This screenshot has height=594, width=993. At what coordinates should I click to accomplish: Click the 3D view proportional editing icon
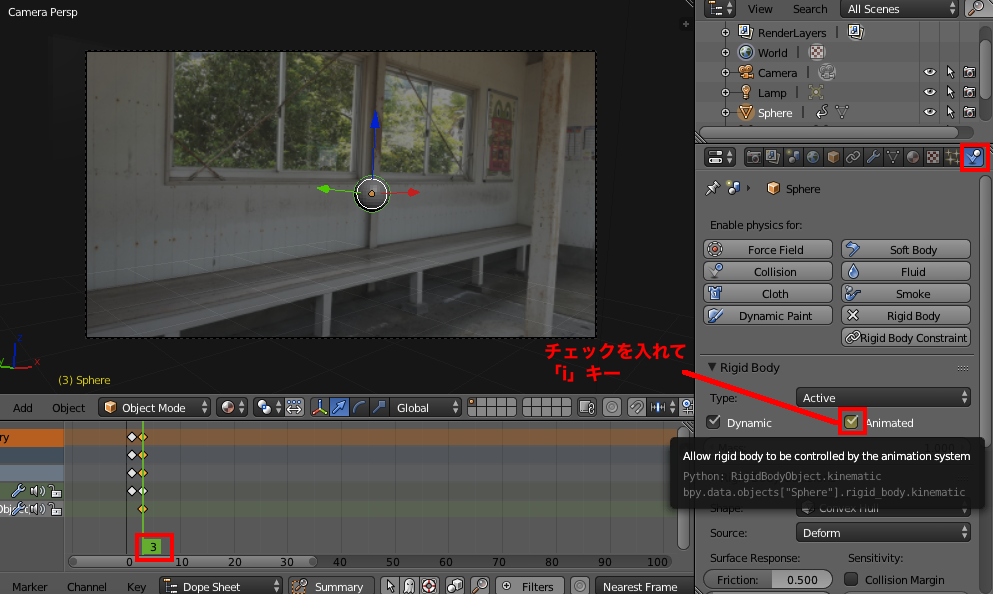click(612, 407)
